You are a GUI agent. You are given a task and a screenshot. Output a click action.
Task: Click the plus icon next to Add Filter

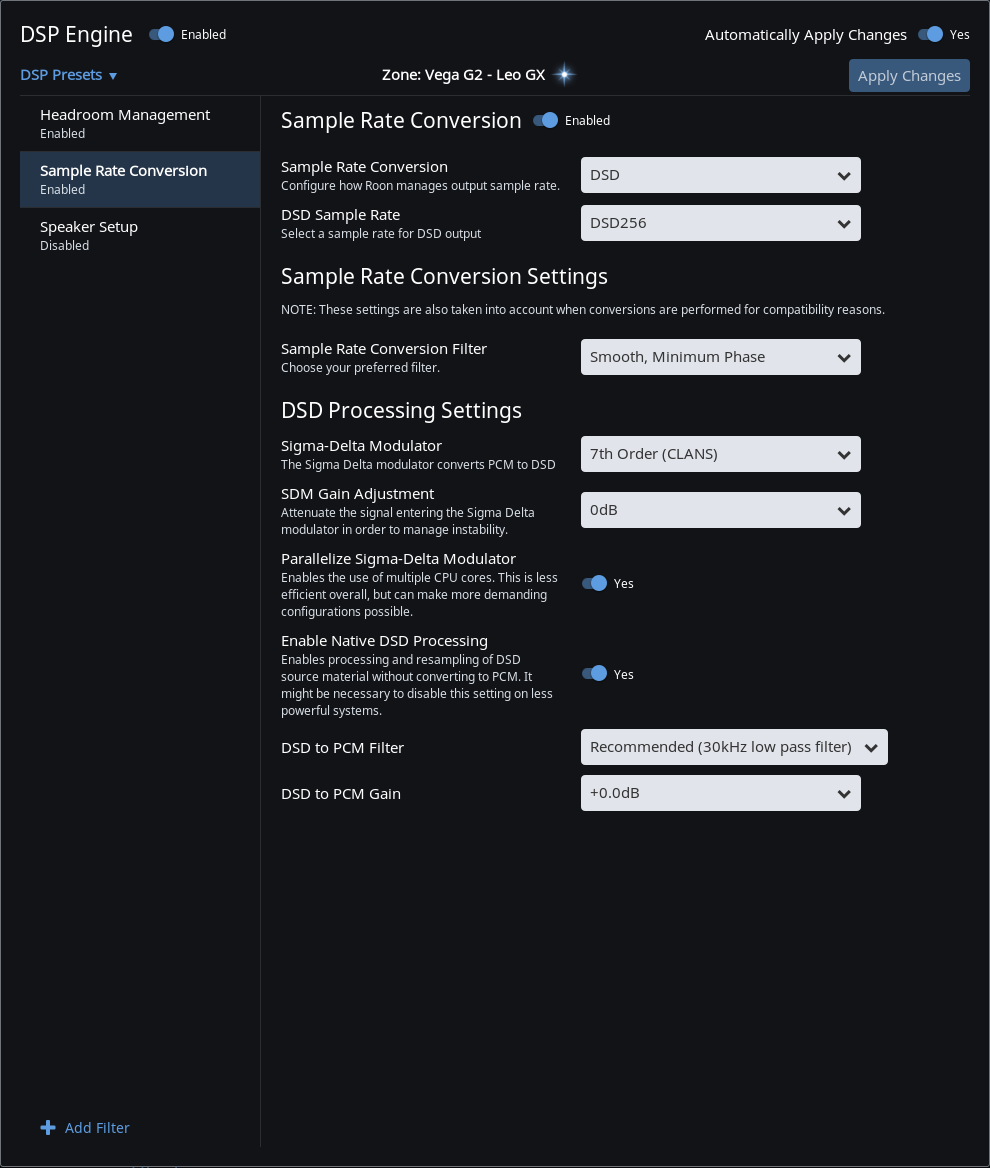tap(48, 1128)
